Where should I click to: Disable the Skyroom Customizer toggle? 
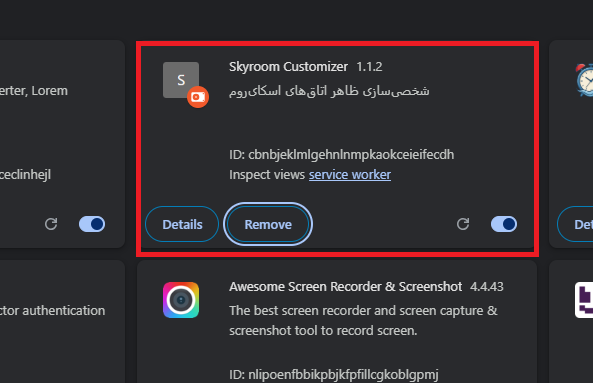coord(504,224)
